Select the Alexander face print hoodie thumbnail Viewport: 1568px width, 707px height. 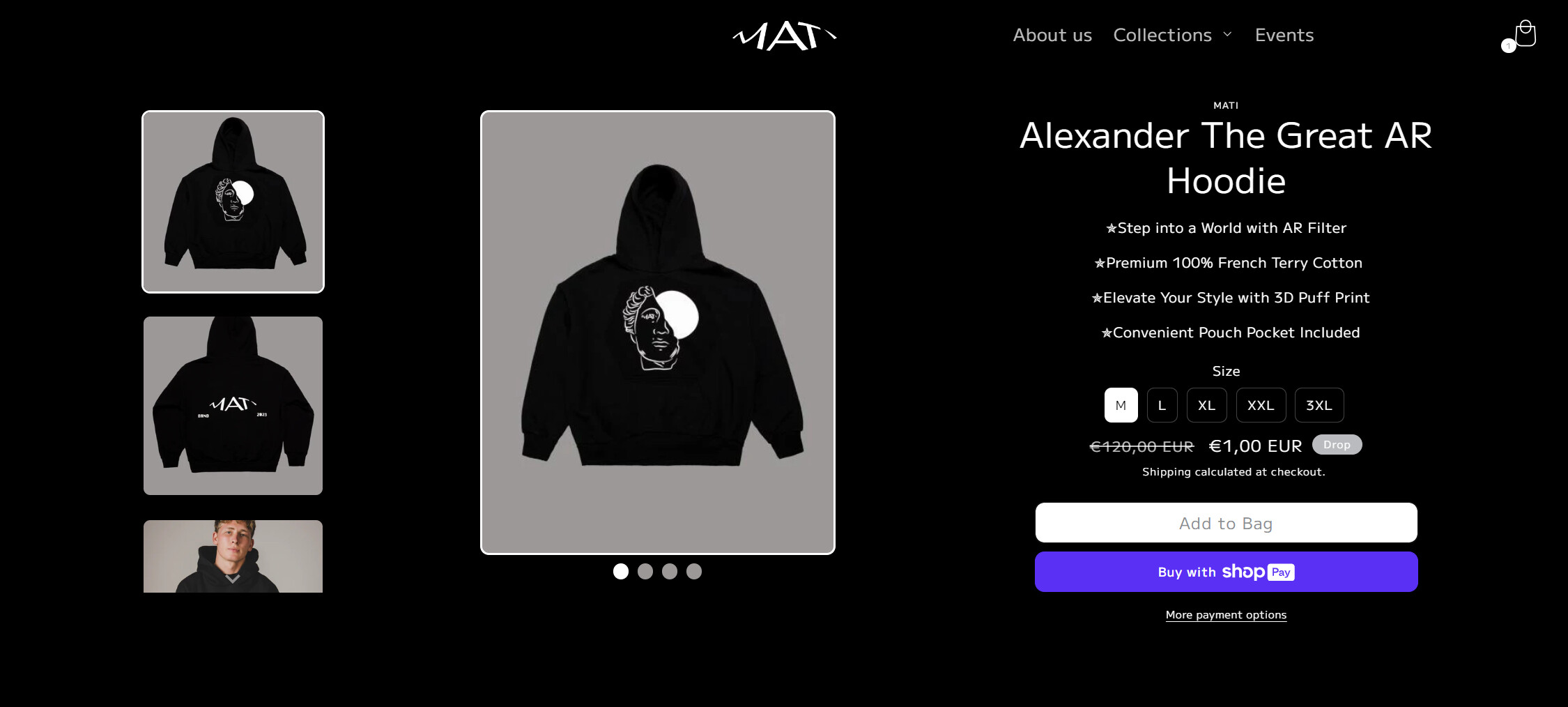[x=233, y=202]
